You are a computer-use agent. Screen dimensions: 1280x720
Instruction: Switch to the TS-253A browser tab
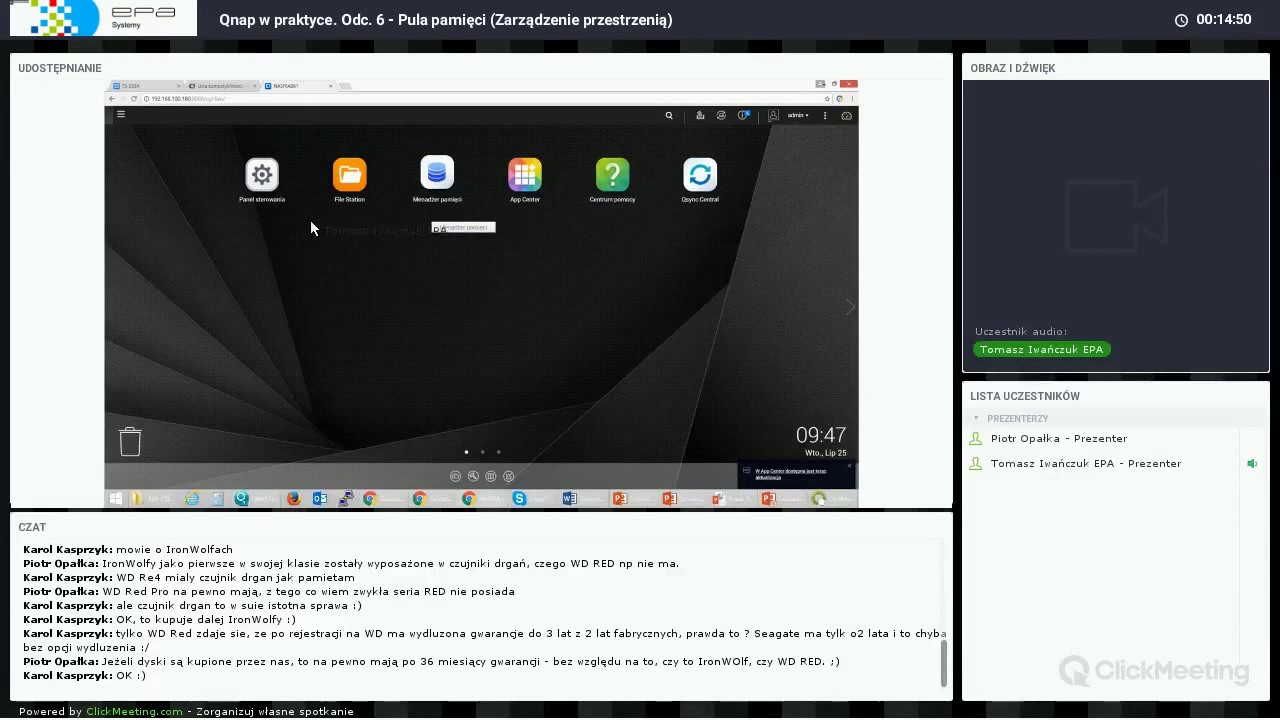coord(147,86)
